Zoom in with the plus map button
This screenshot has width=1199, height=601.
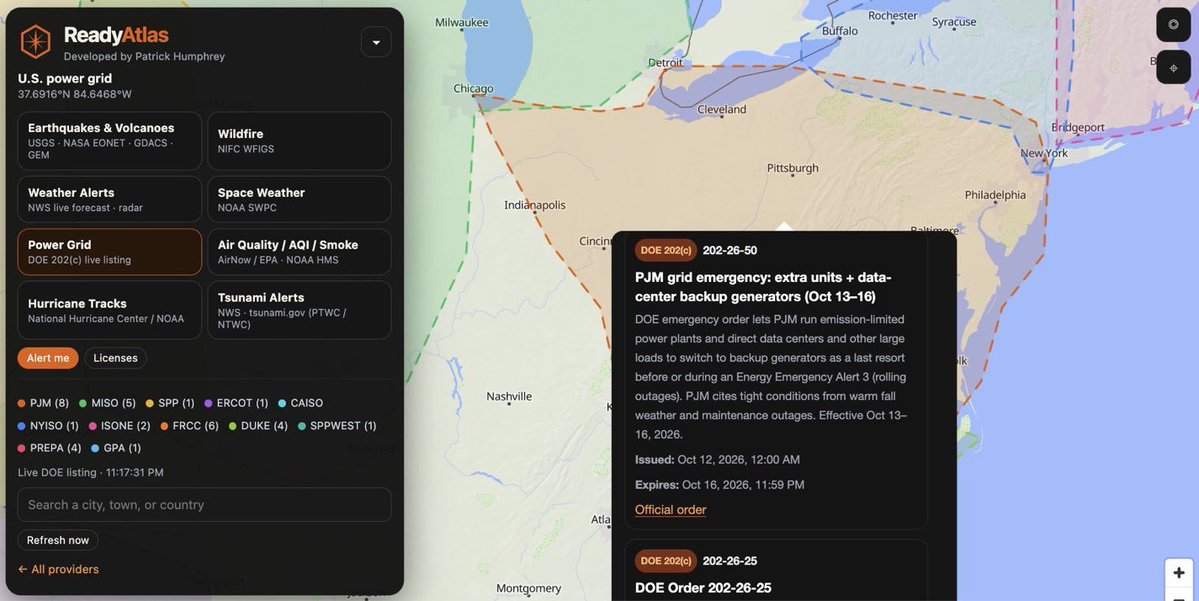[1178, 572]
